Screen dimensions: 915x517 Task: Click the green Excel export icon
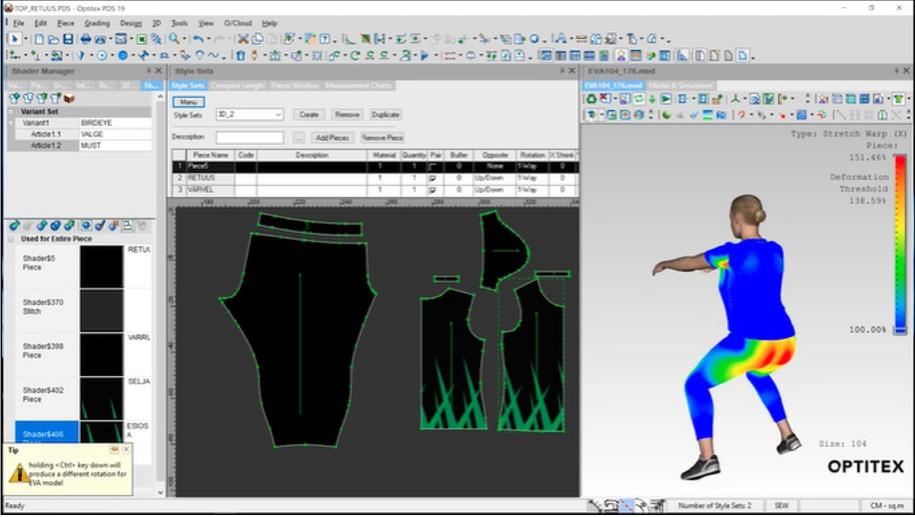click(x=141, y=39)
